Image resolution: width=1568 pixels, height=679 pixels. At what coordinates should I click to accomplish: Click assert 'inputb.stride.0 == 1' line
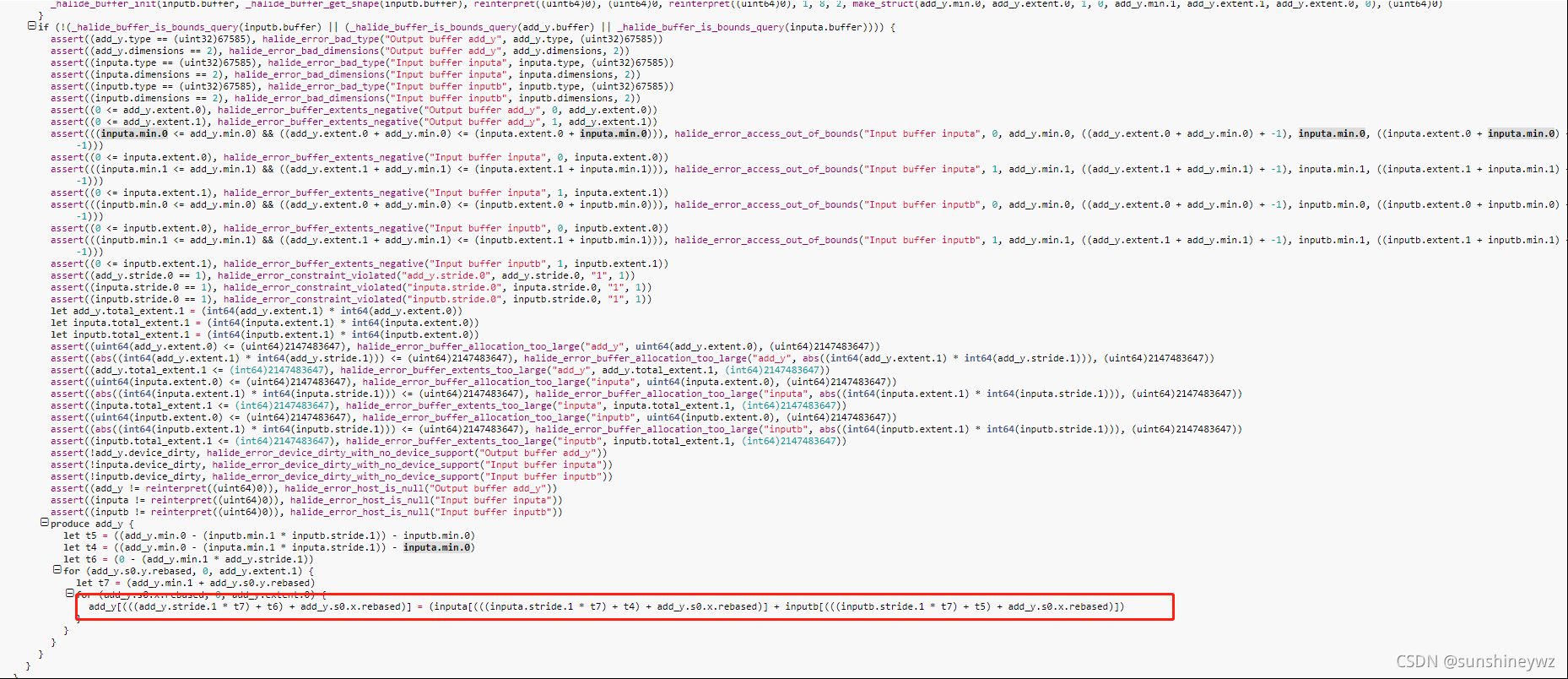point(351,299)
